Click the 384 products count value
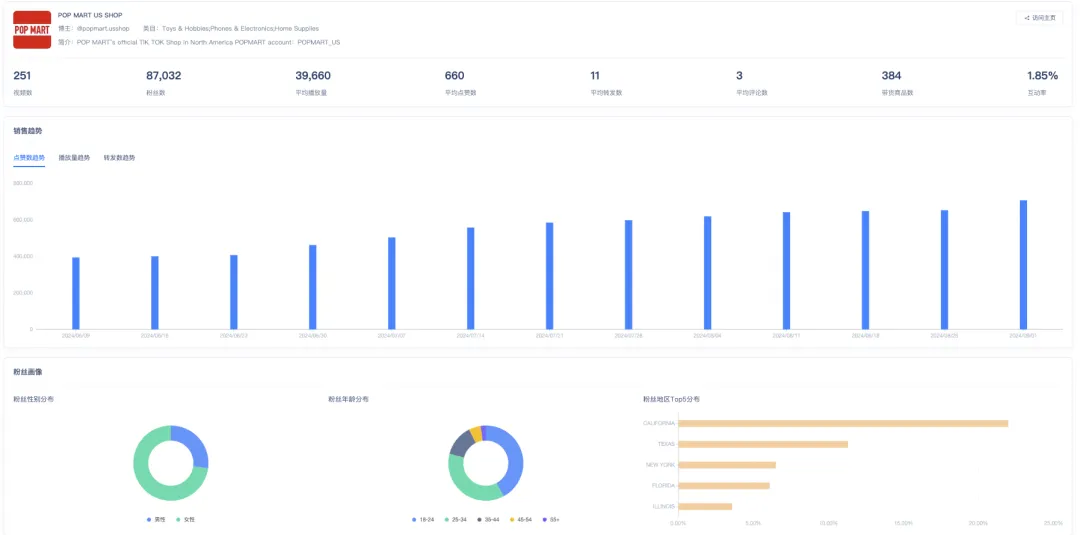The image size is (1080, 535). (x=891, y=76)
